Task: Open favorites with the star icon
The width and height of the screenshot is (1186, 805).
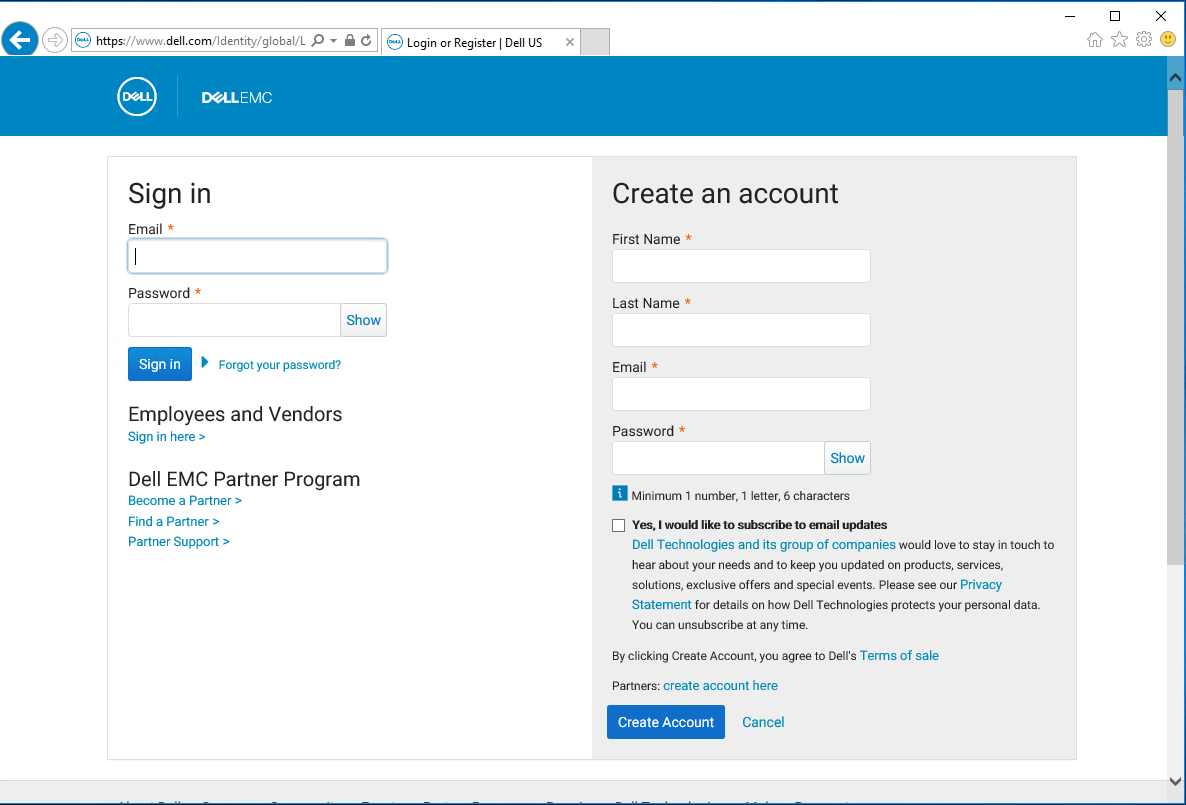Action: tap(1119, 41)
